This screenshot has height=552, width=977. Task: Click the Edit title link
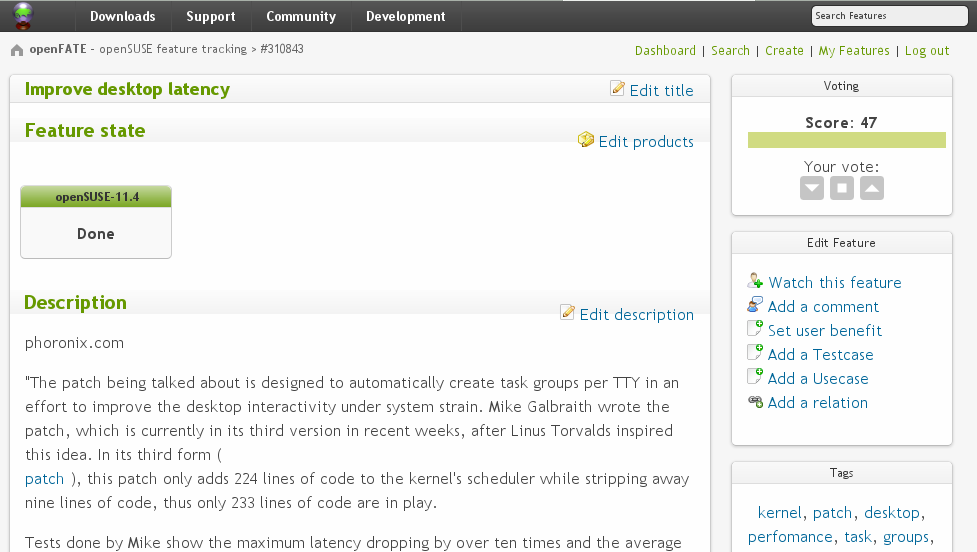(661, 91)
